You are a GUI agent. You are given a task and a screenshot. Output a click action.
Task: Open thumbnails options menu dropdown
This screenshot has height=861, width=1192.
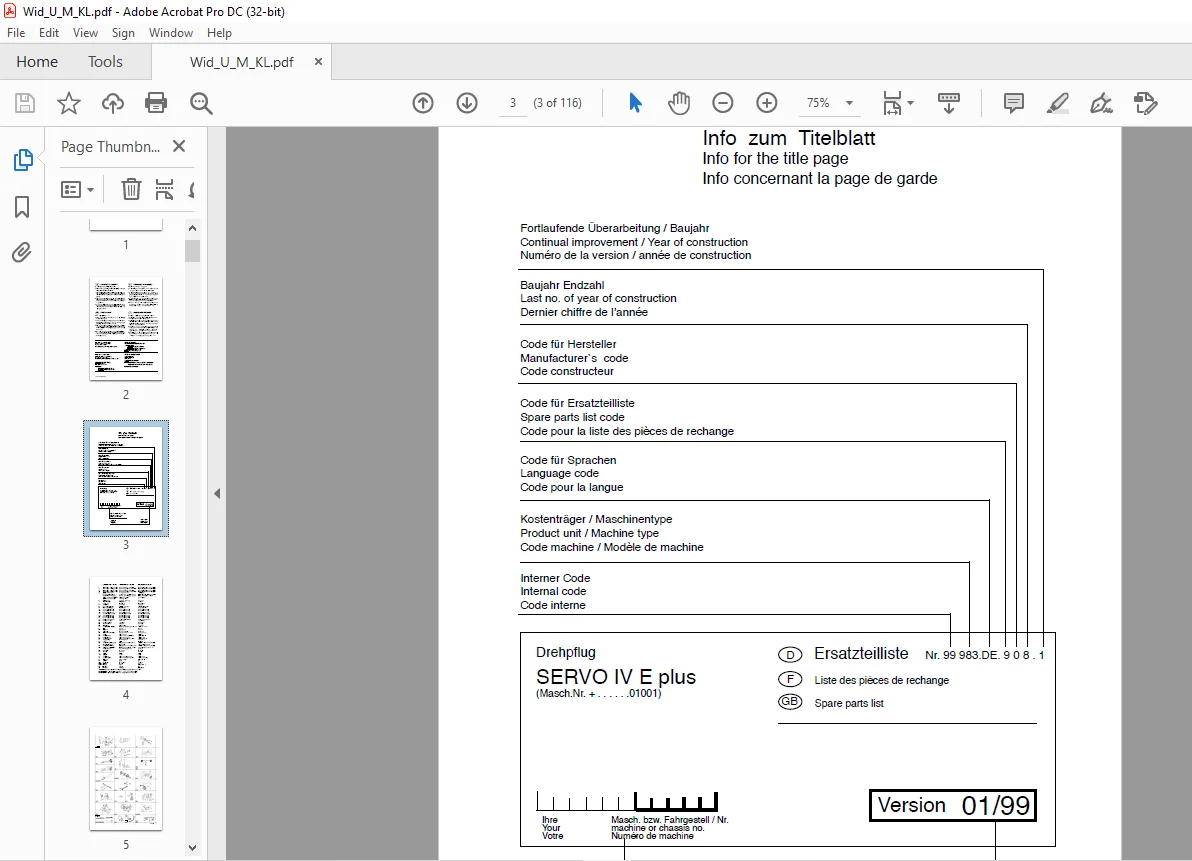pos(77,189)
